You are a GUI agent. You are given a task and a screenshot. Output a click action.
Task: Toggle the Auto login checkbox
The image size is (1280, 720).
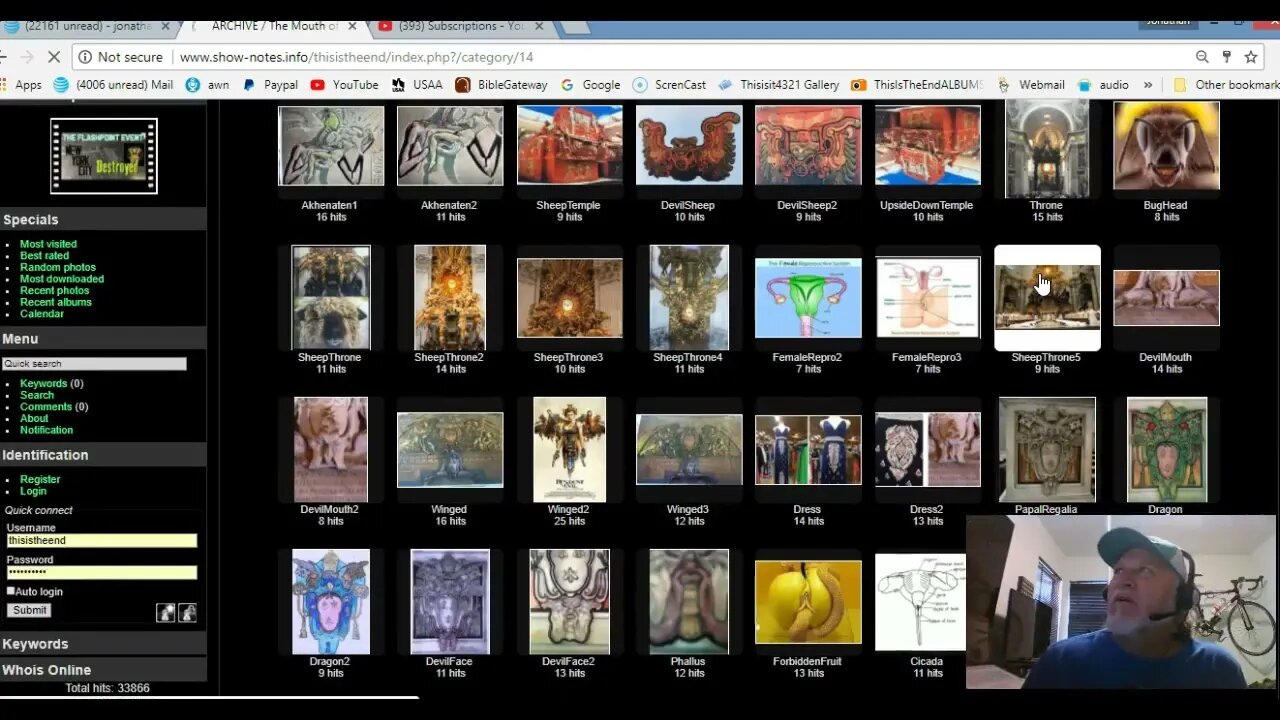tap(11, 591)
